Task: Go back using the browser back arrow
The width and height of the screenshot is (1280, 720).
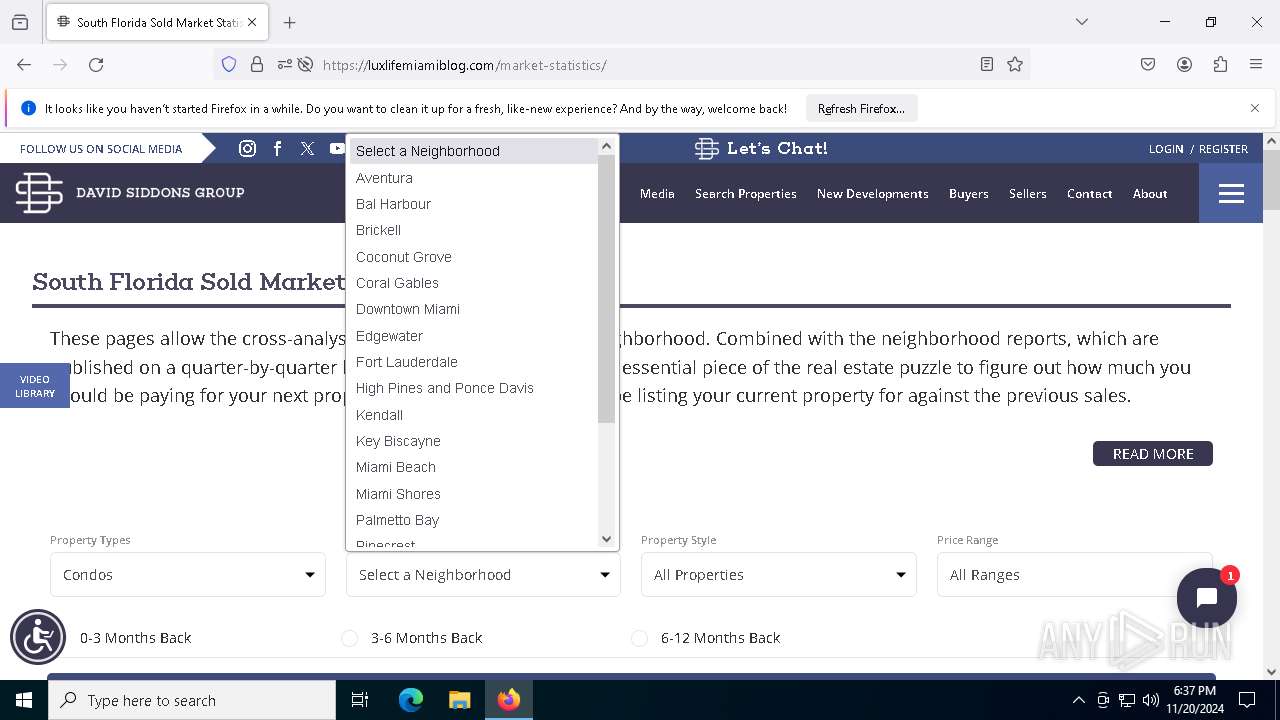Action: [24, 64]
